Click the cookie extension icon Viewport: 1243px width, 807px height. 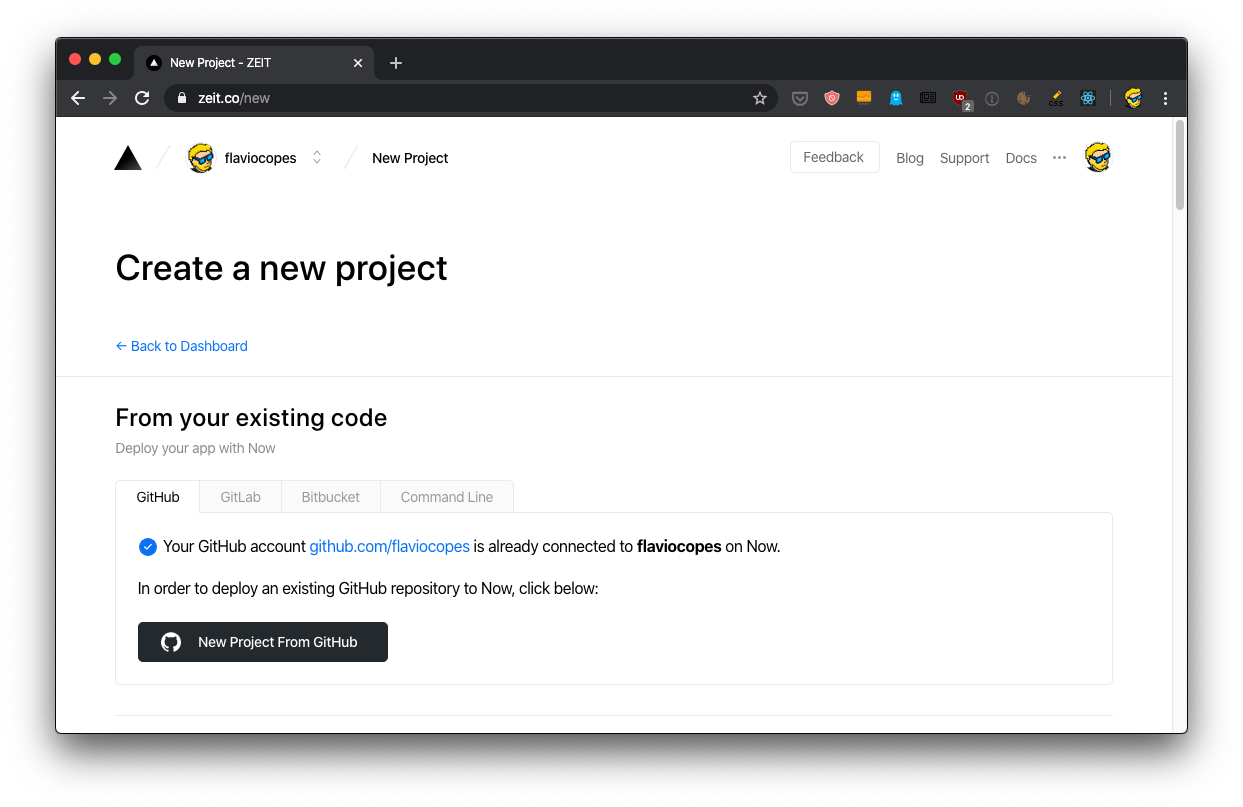coord(1023,98)
